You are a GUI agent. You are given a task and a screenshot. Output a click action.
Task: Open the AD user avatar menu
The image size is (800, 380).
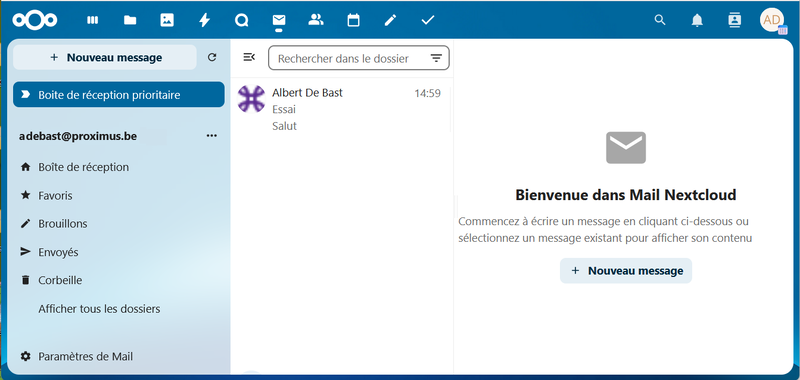tap(772, 20)
